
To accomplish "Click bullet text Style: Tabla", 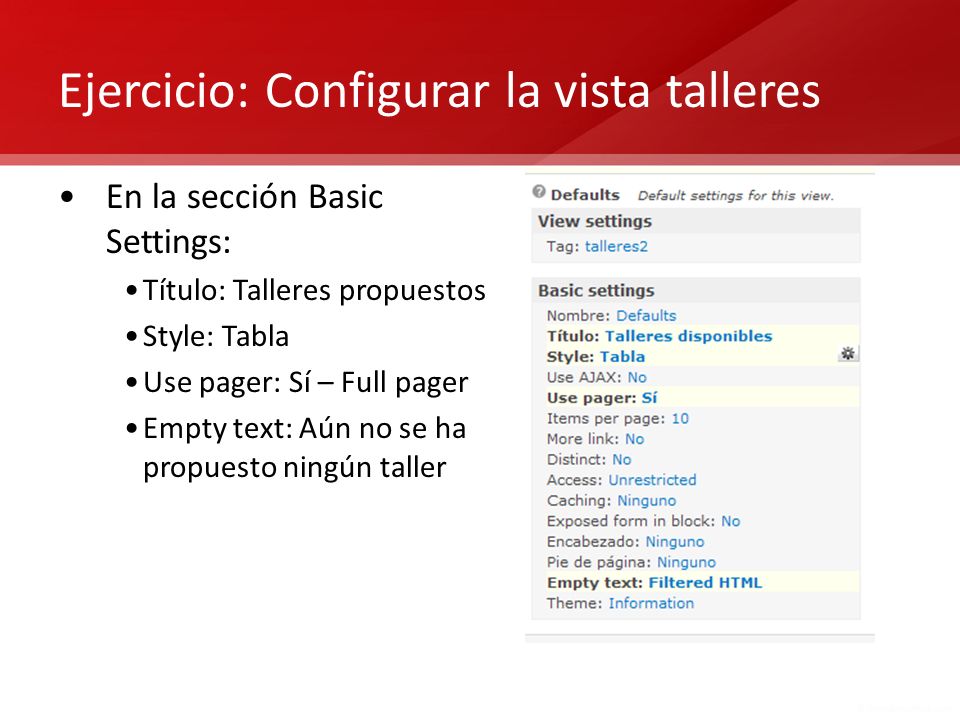I will point(216,336).
